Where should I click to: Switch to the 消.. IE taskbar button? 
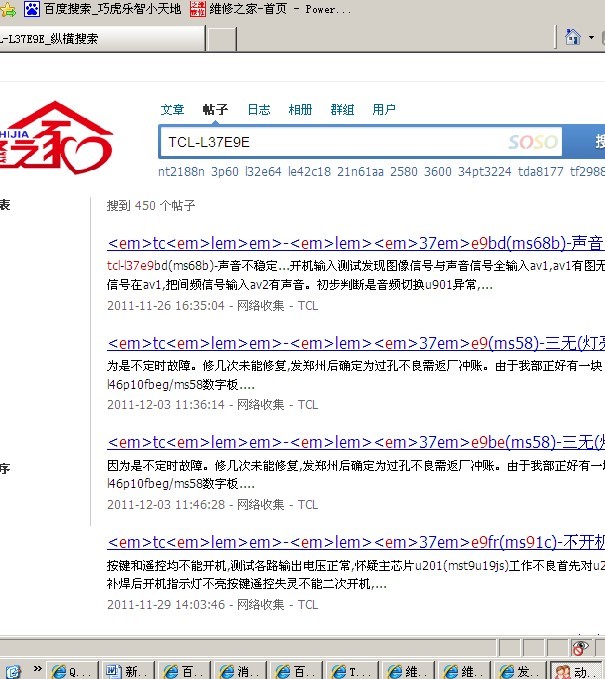[240, 671]
